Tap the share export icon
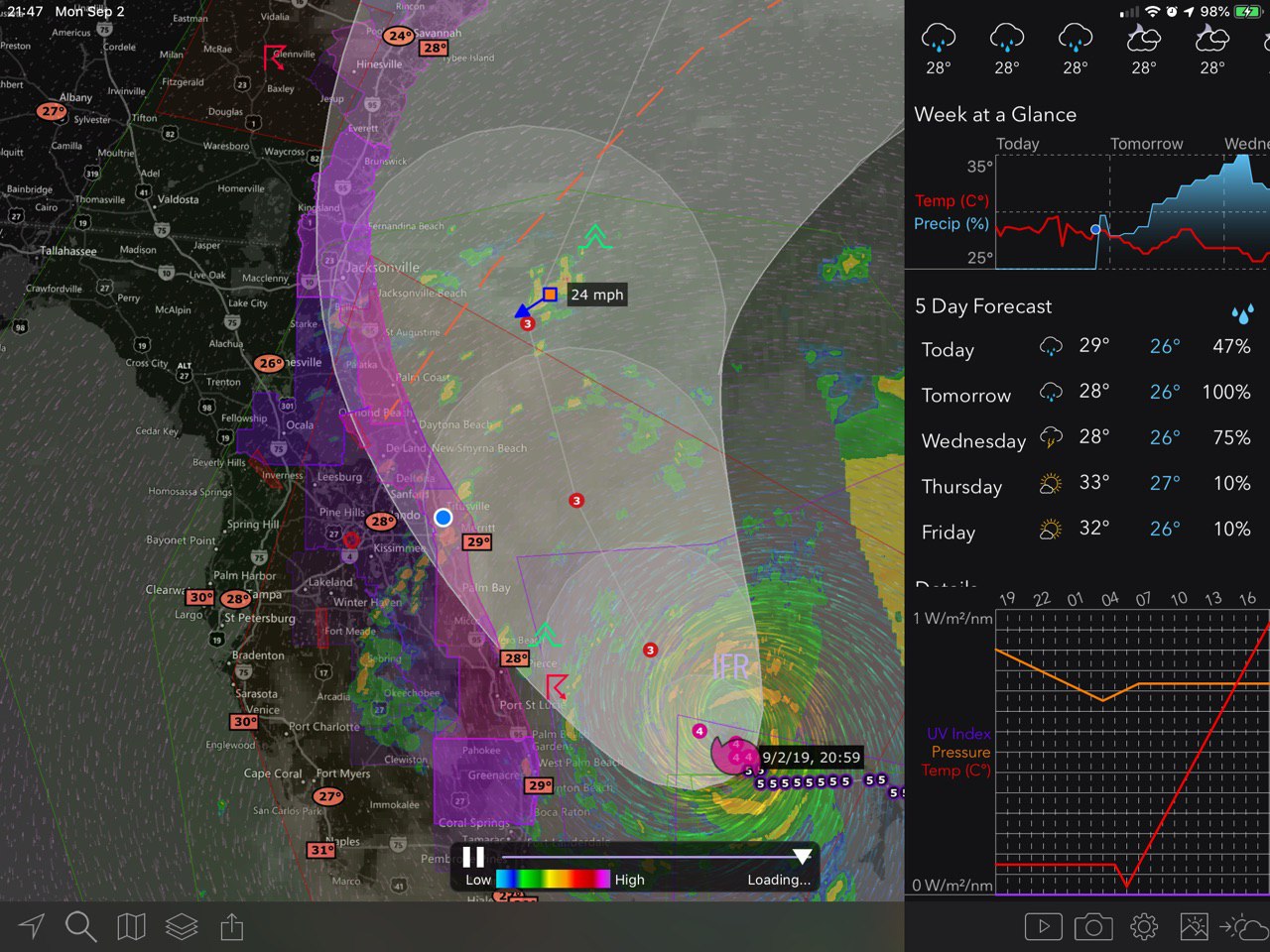Viewport: 1270px width, 952px height. tap(231, 926)
